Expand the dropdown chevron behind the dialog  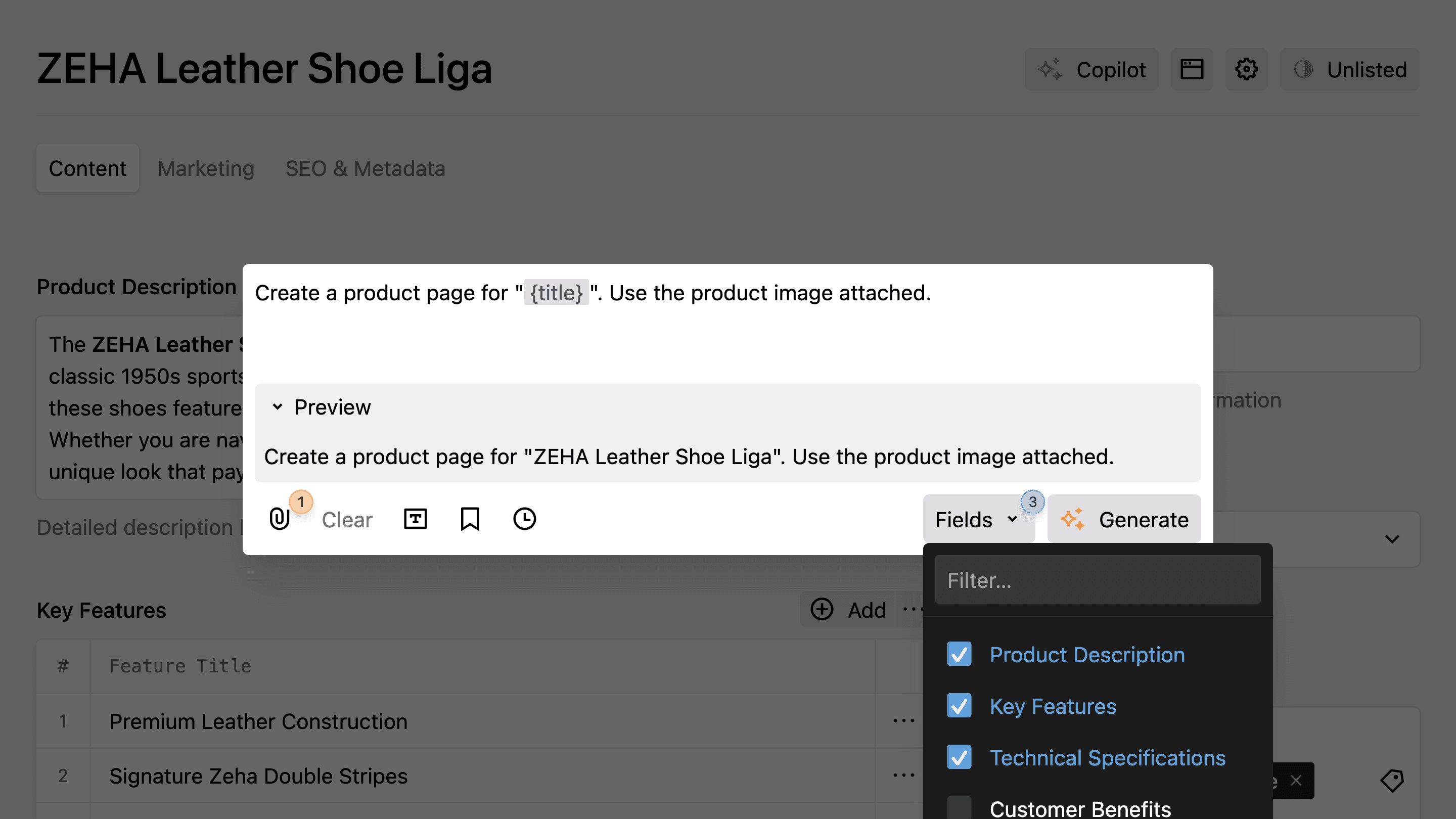tap(1392, 539)
